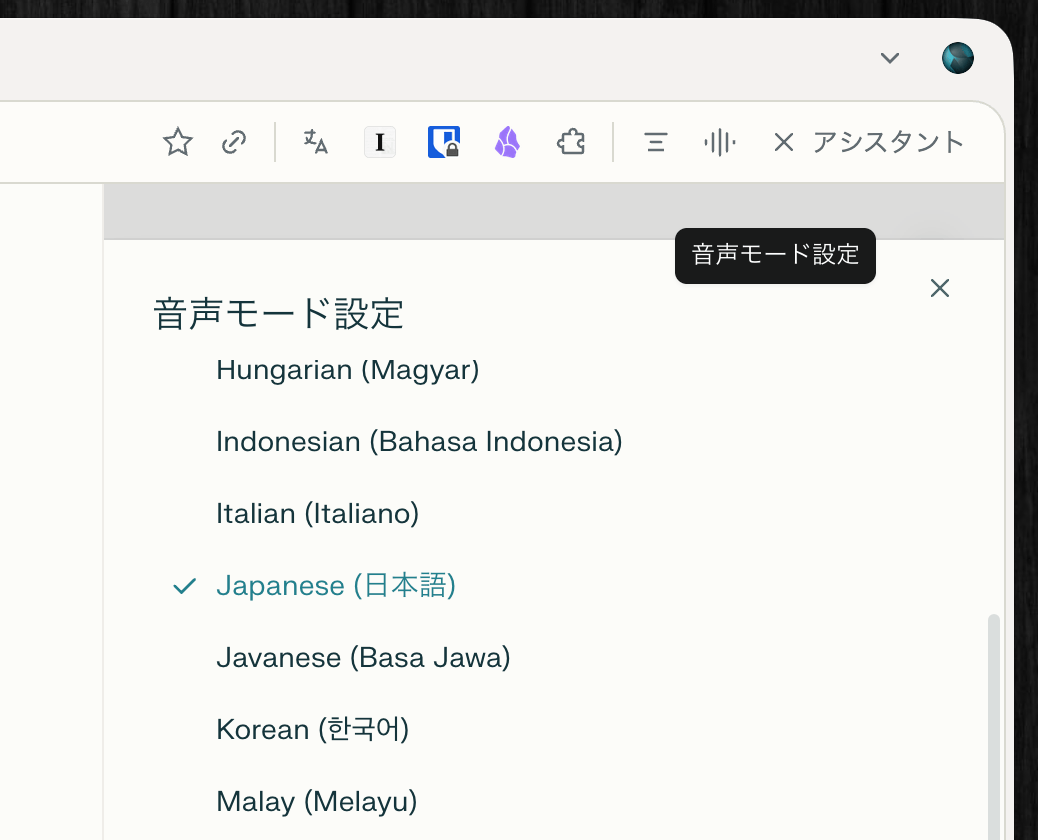
Task: Click the bookmark star icon
Action: pos(177,143)
